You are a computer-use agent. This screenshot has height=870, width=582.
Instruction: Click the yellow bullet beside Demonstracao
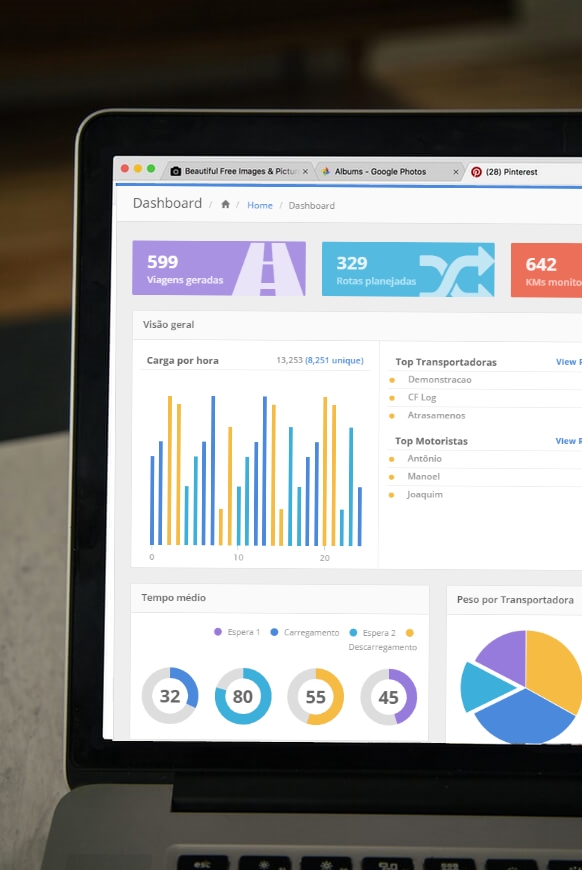click(x=392, y=380)
